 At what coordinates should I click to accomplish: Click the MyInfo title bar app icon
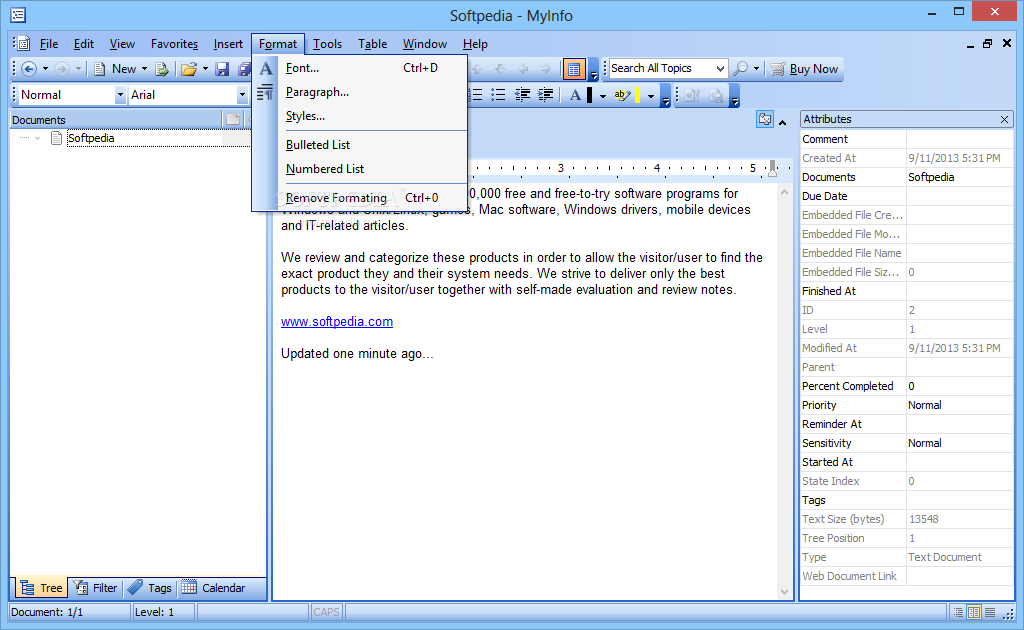[18, 14]
